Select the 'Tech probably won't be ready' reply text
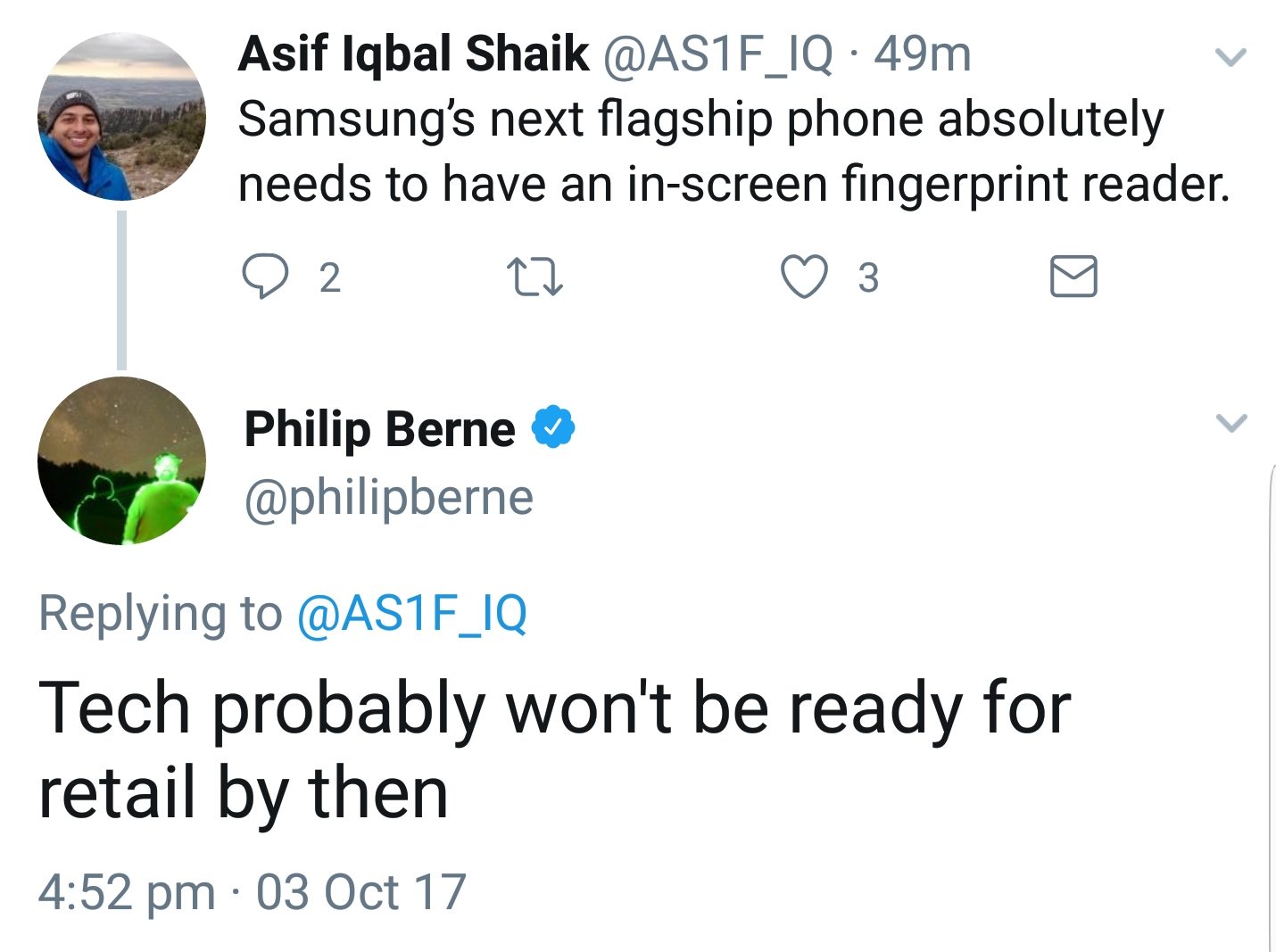 pos(553,749)
